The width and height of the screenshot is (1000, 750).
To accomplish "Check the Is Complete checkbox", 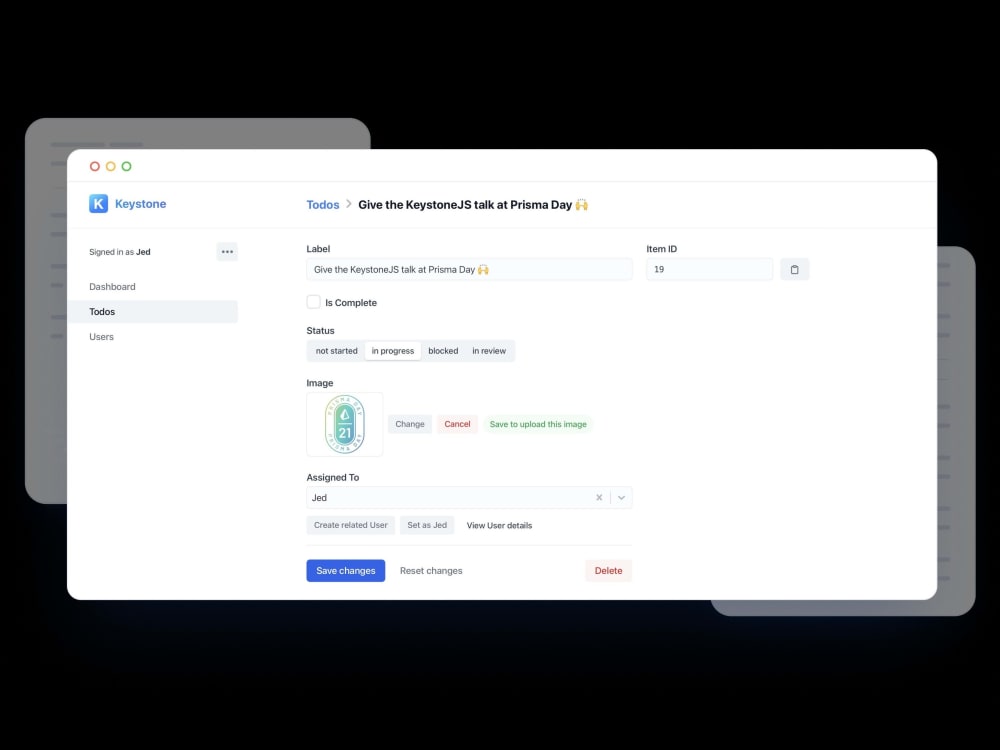I will point(313,301).
